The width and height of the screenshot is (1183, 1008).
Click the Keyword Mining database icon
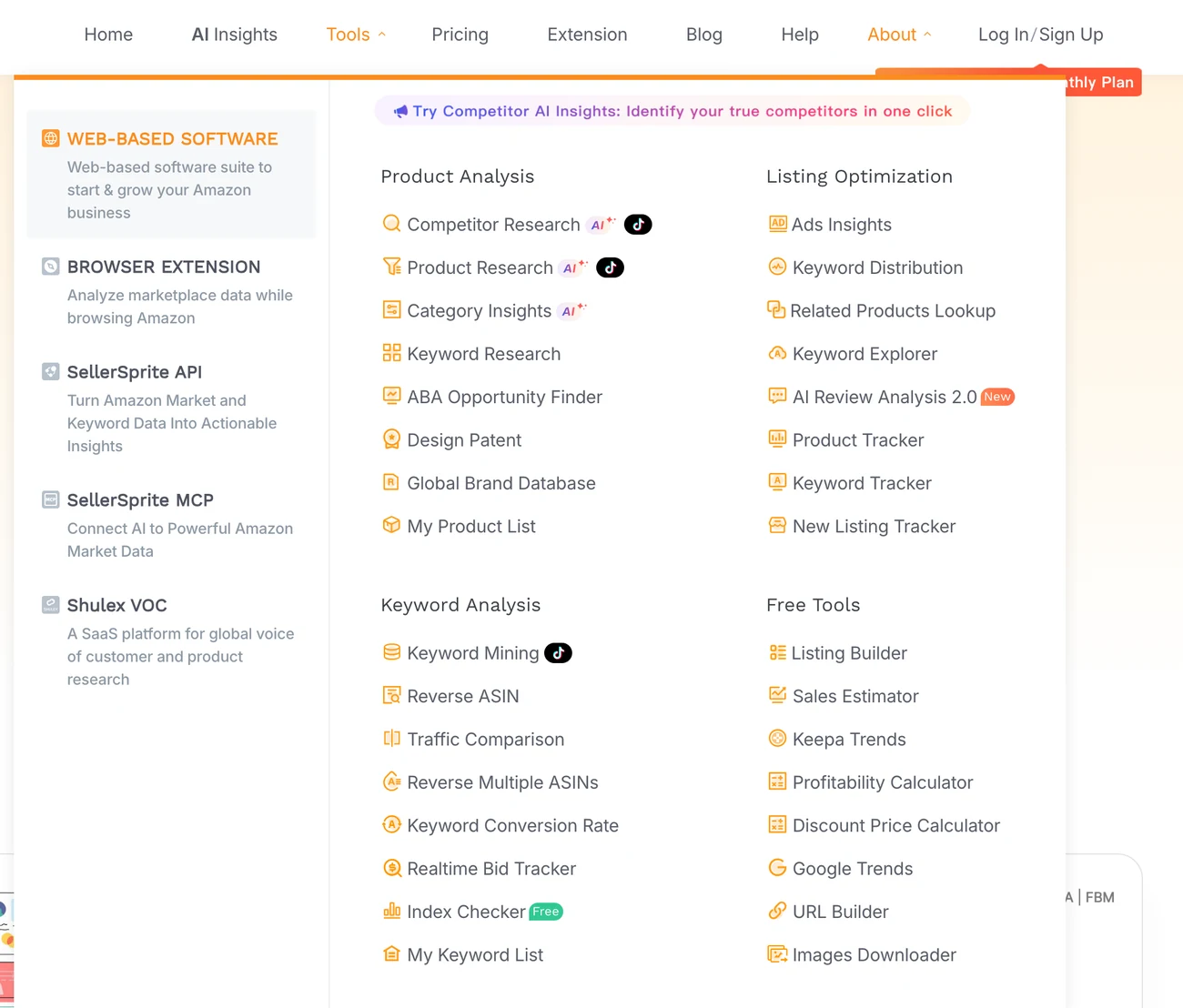pyautogui.click(x=391, y=652)
